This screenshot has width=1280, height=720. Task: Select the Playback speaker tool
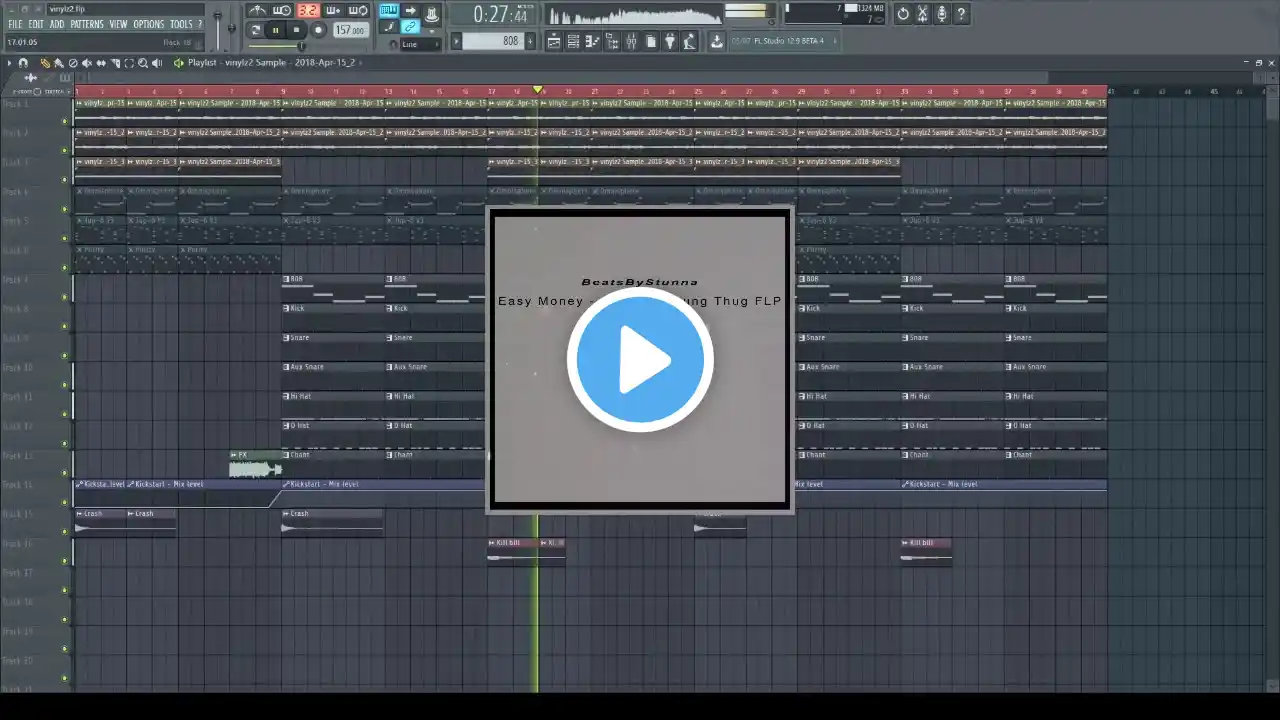click(x=157, y=63)
